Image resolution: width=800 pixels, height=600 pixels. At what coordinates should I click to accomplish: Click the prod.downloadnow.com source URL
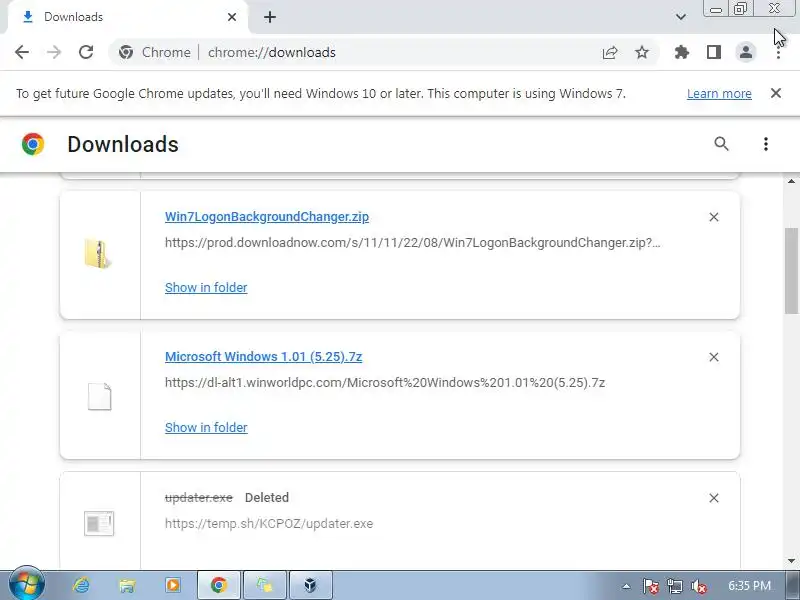412,243
